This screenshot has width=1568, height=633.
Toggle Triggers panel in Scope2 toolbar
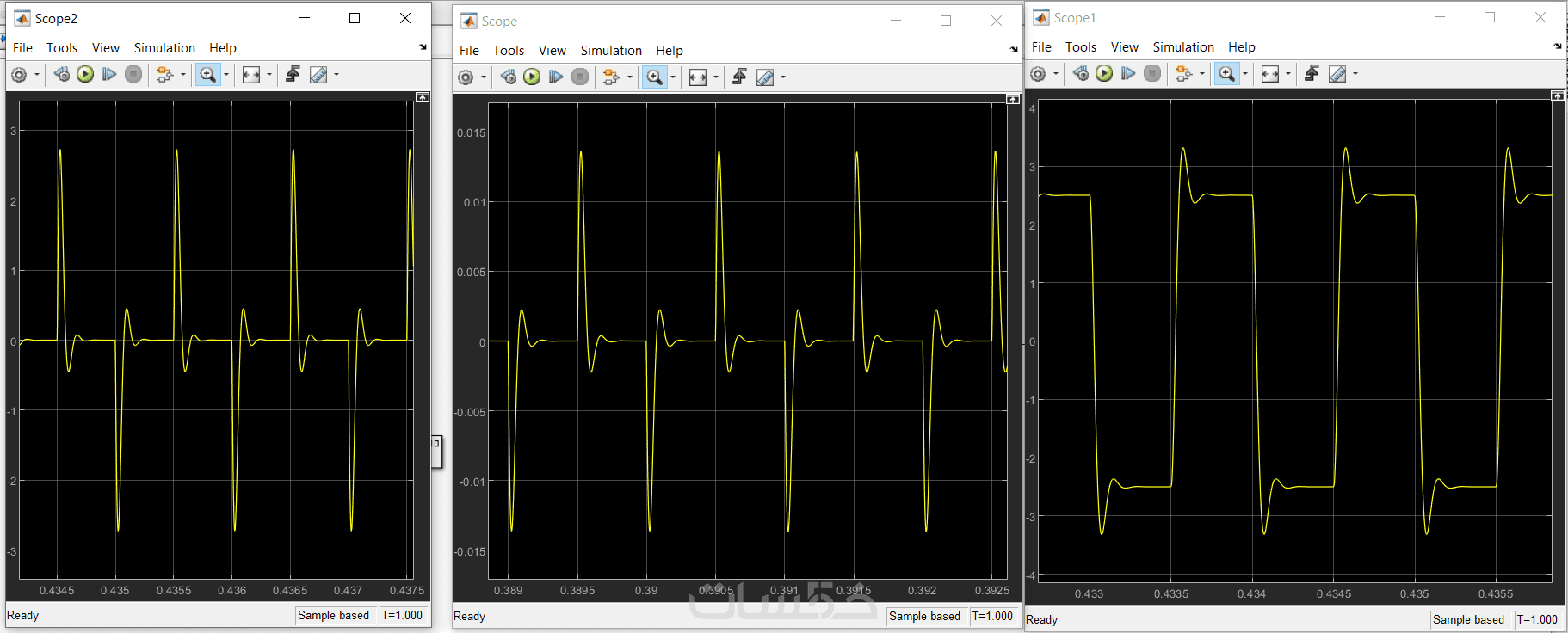click(x=293, y=75)
